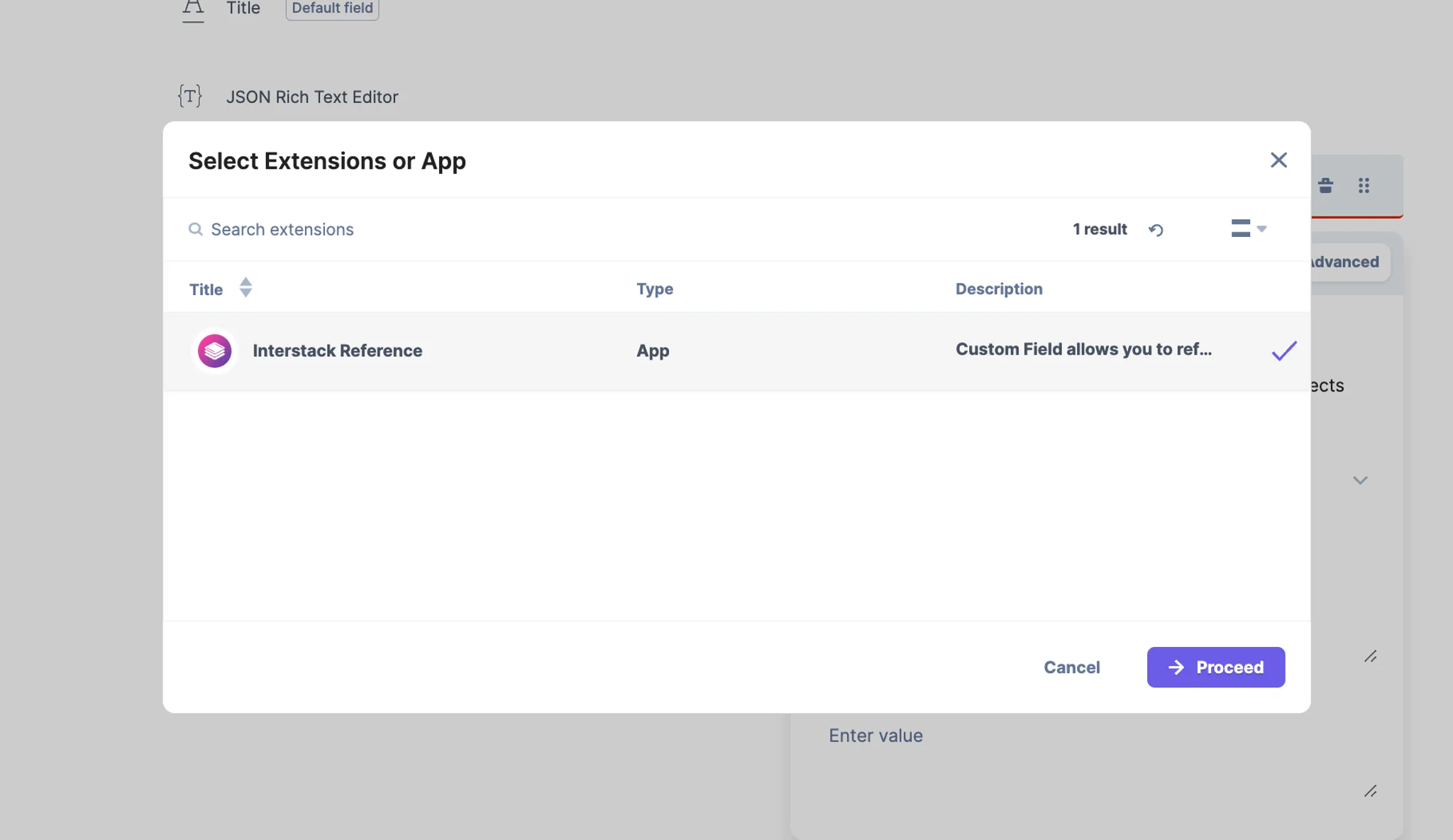This screenshot has width=1453, height=840.
Task: Click the JSON Rich Text Editor icon
Action: 189,96
